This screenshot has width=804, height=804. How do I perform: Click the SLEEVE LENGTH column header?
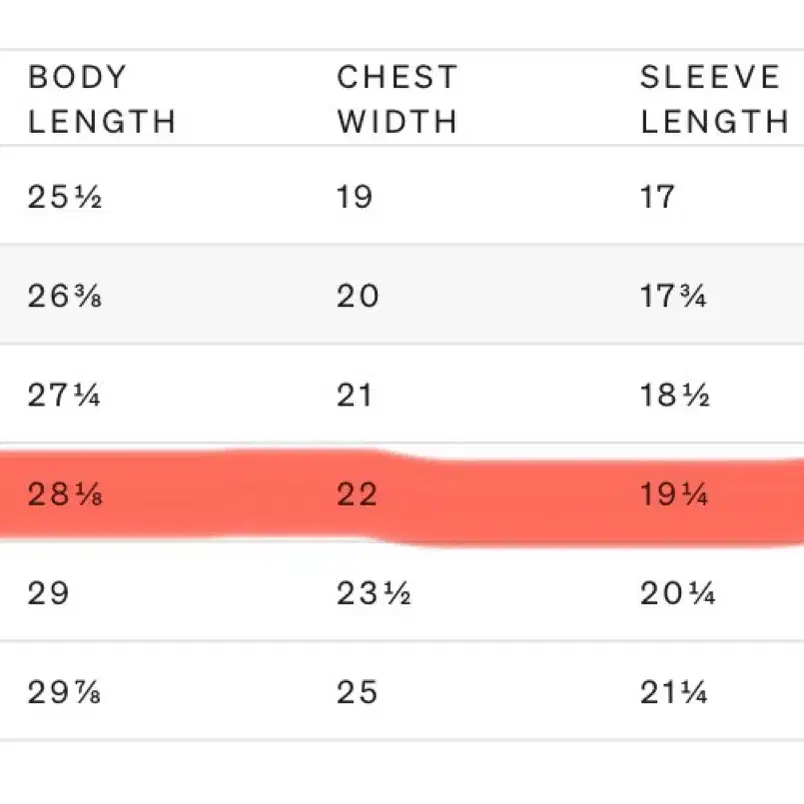point(715,99)
